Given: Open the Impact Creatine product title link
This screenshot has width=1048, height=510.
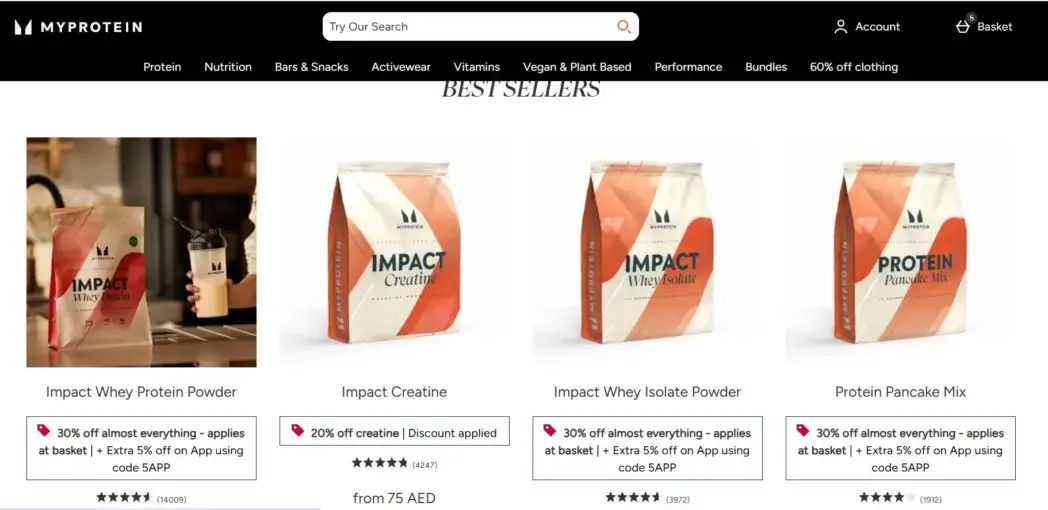Looking at the screenshot, I should pyautogui.click(x=394, y=392).
